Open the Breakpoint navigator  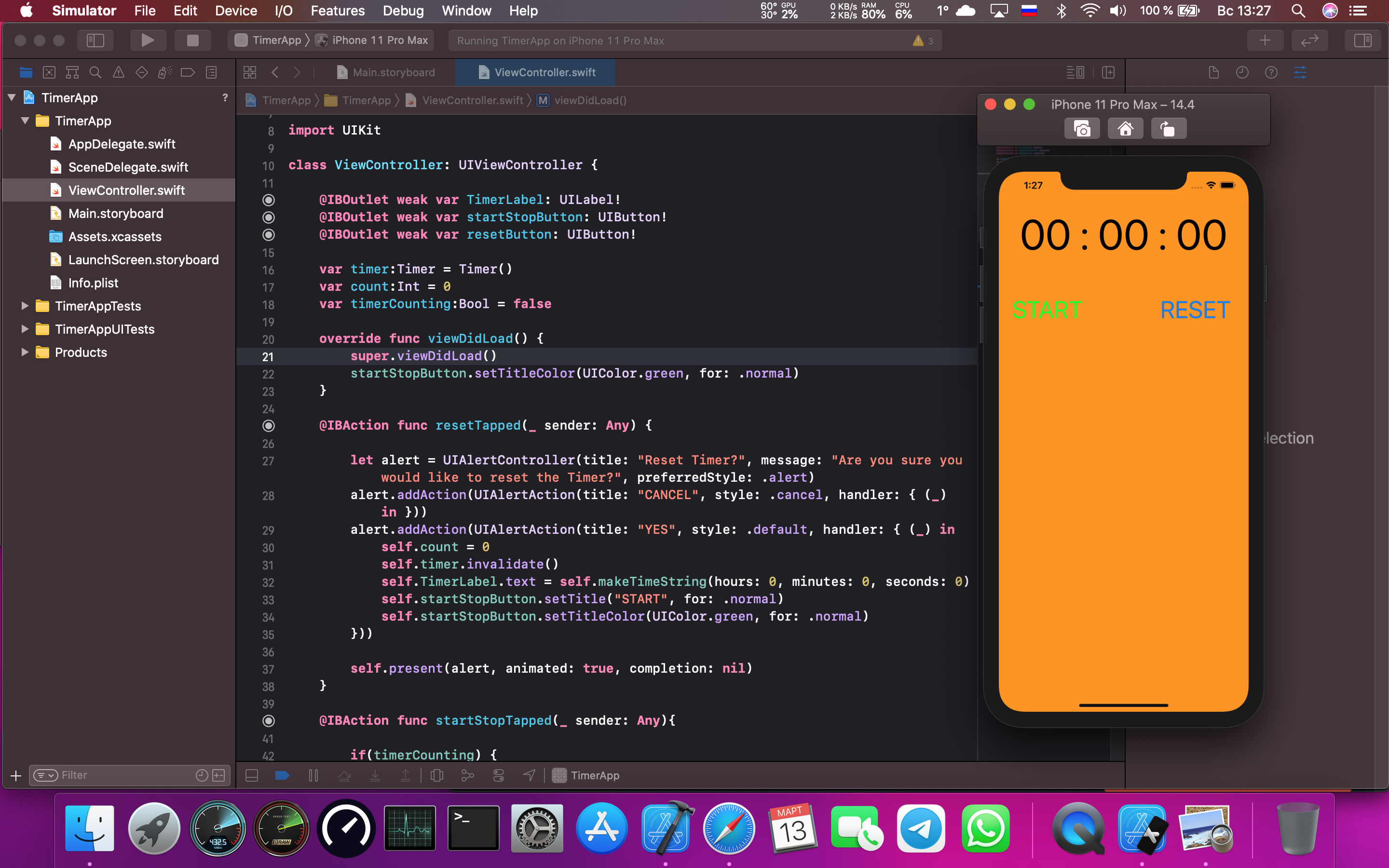click(187, 72)
